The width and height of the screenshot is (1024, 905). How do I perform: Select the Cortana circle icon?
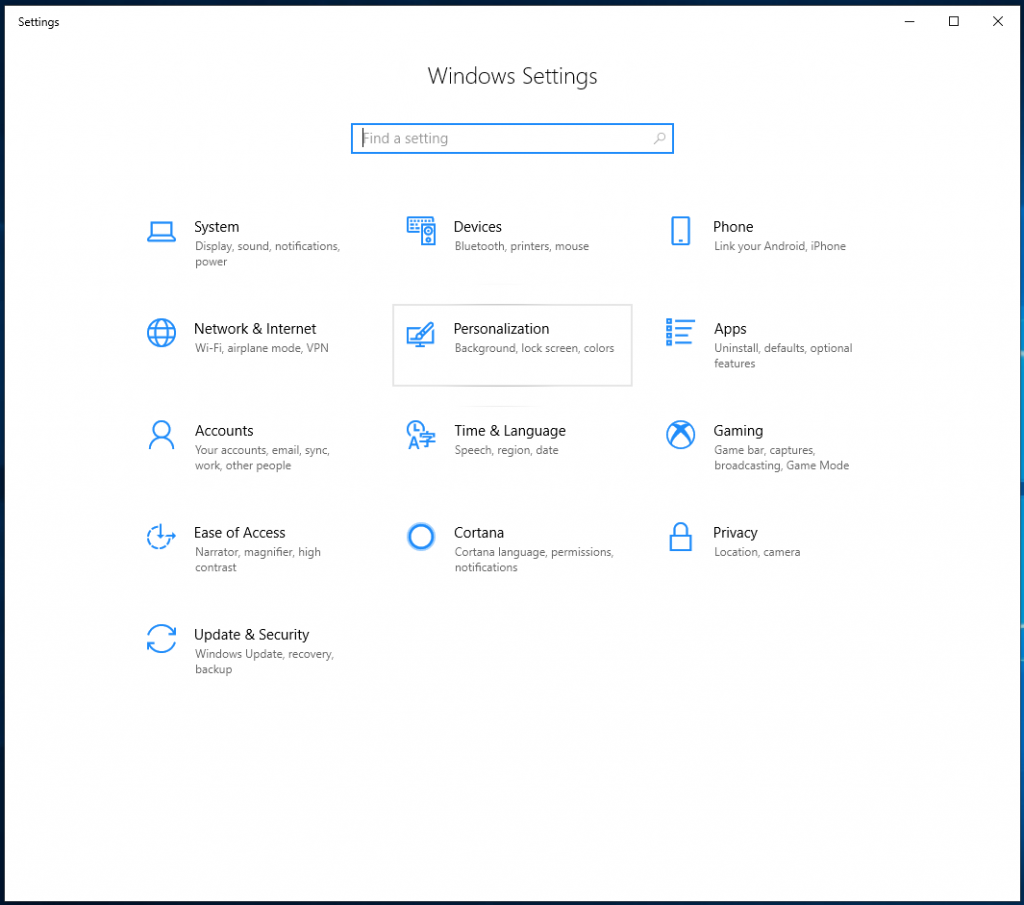coord(421,537)
